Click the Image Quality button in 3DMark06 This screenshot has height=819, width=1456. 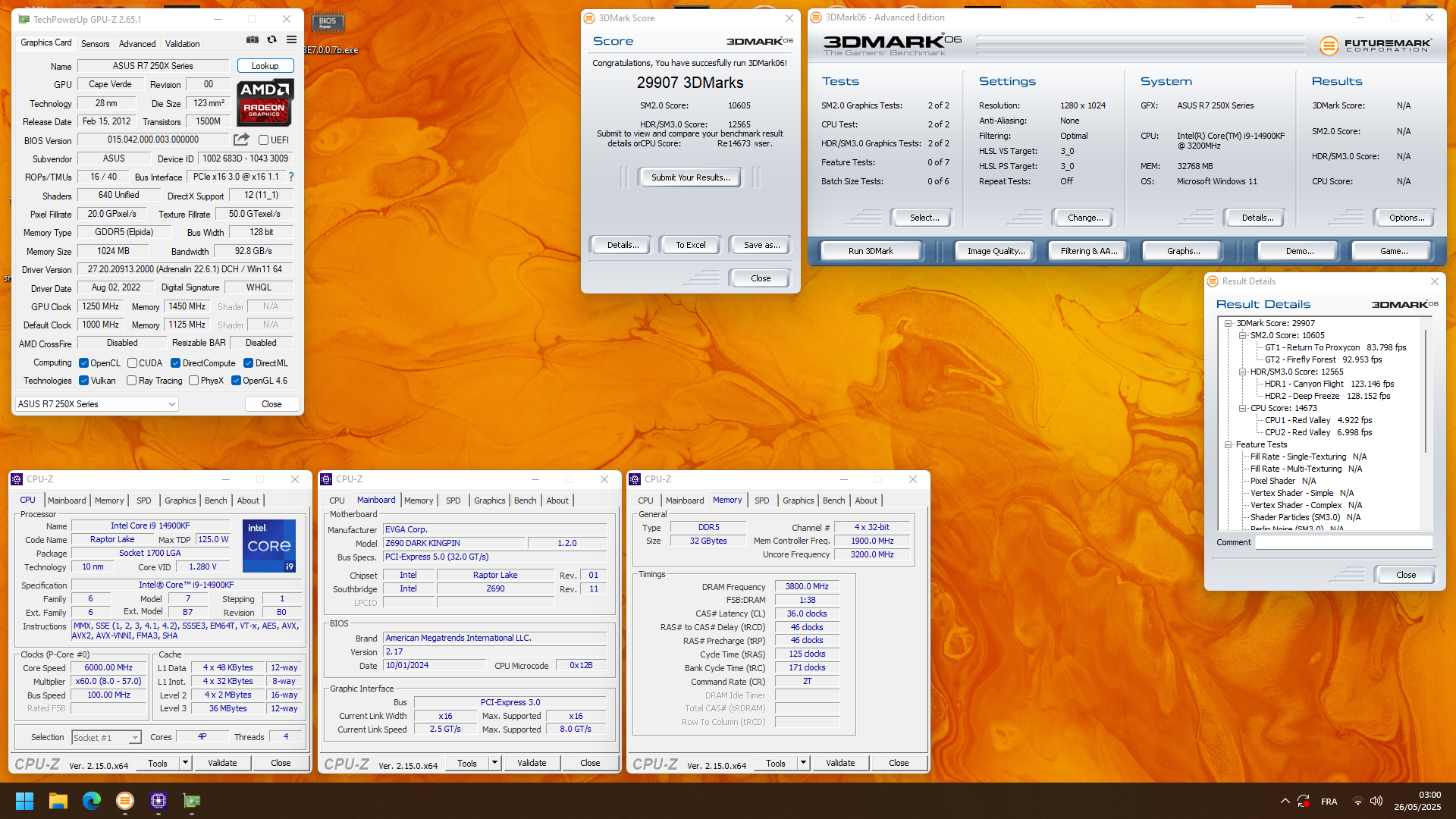[x=996, y=251]
